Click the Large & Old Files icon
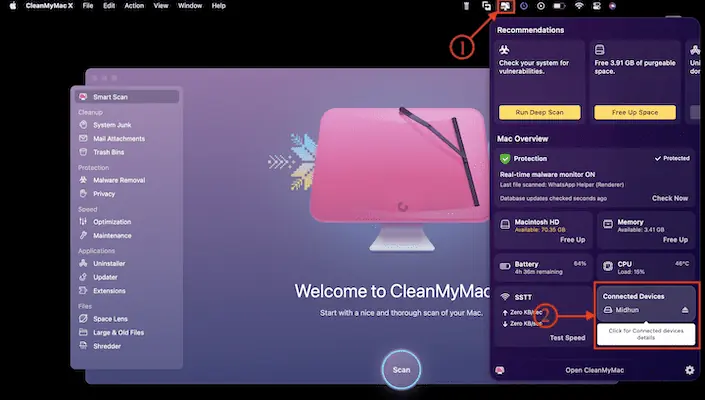The width and height of the screenshot is (705, 400). [83, 332]
